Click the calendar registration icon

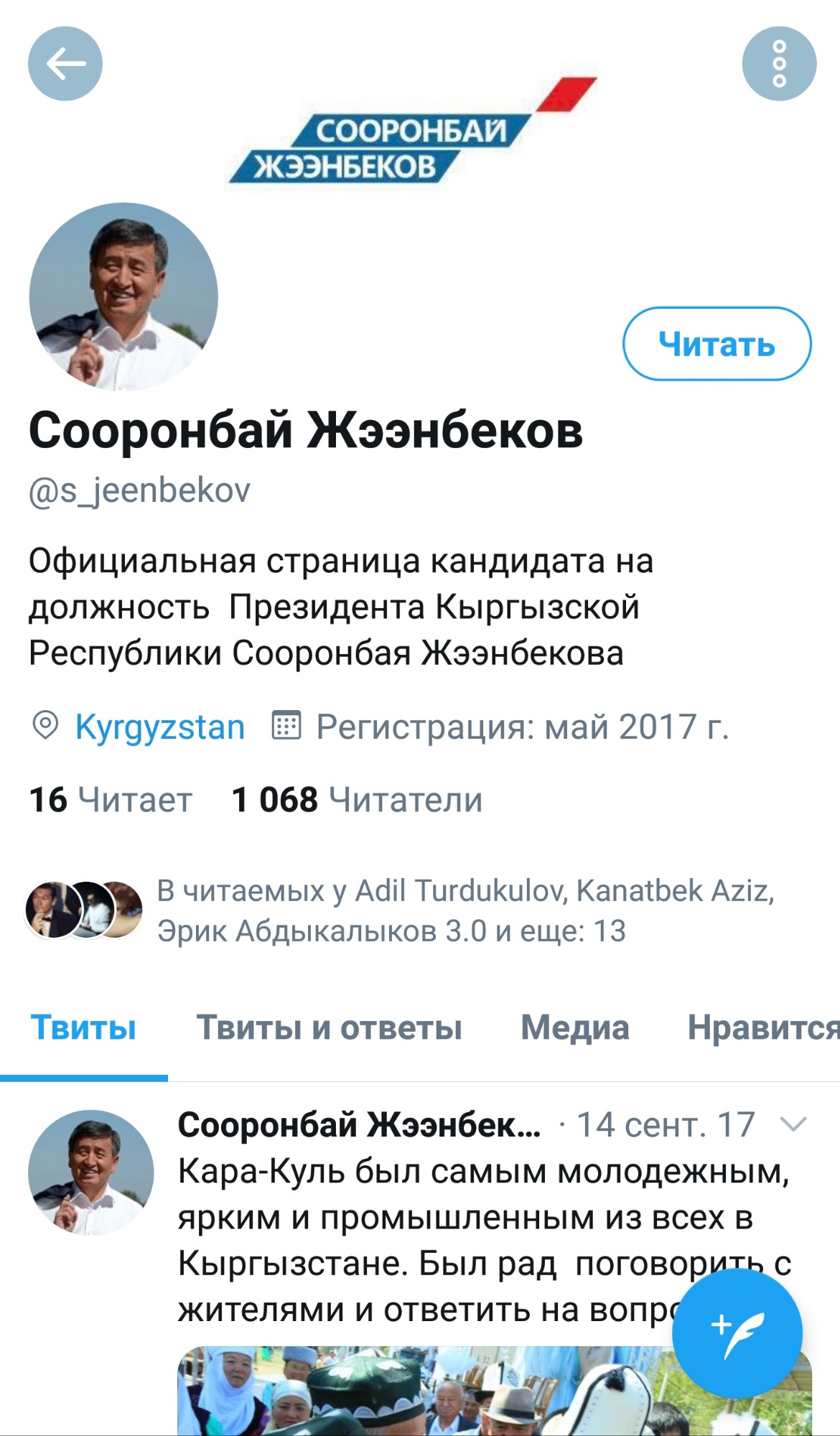pyautogui.click(x=286, y=725)
